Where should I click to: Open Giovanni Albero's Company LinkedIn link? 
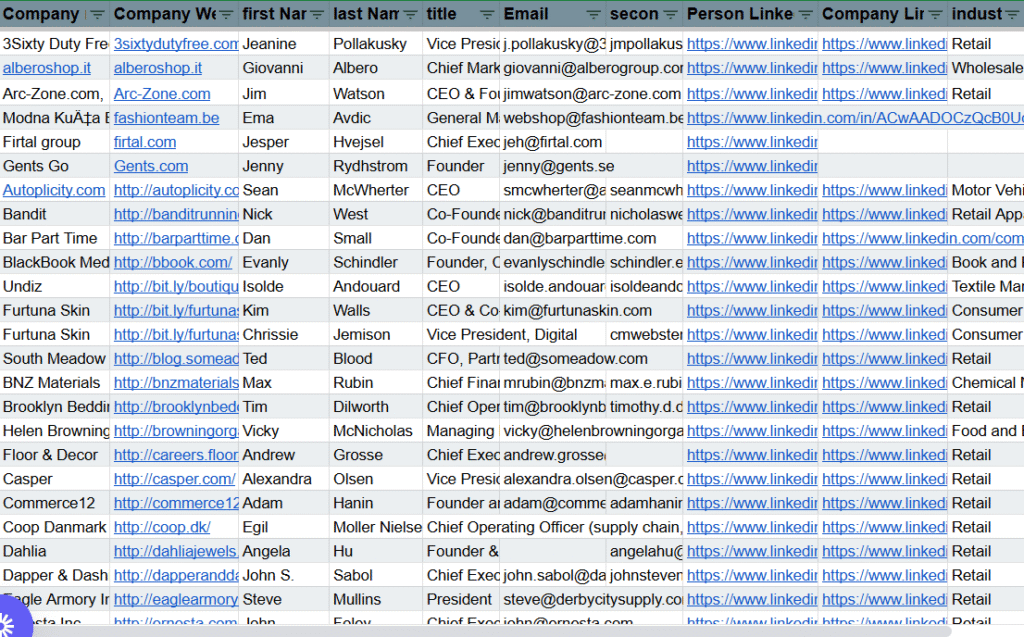coord(885,68)
